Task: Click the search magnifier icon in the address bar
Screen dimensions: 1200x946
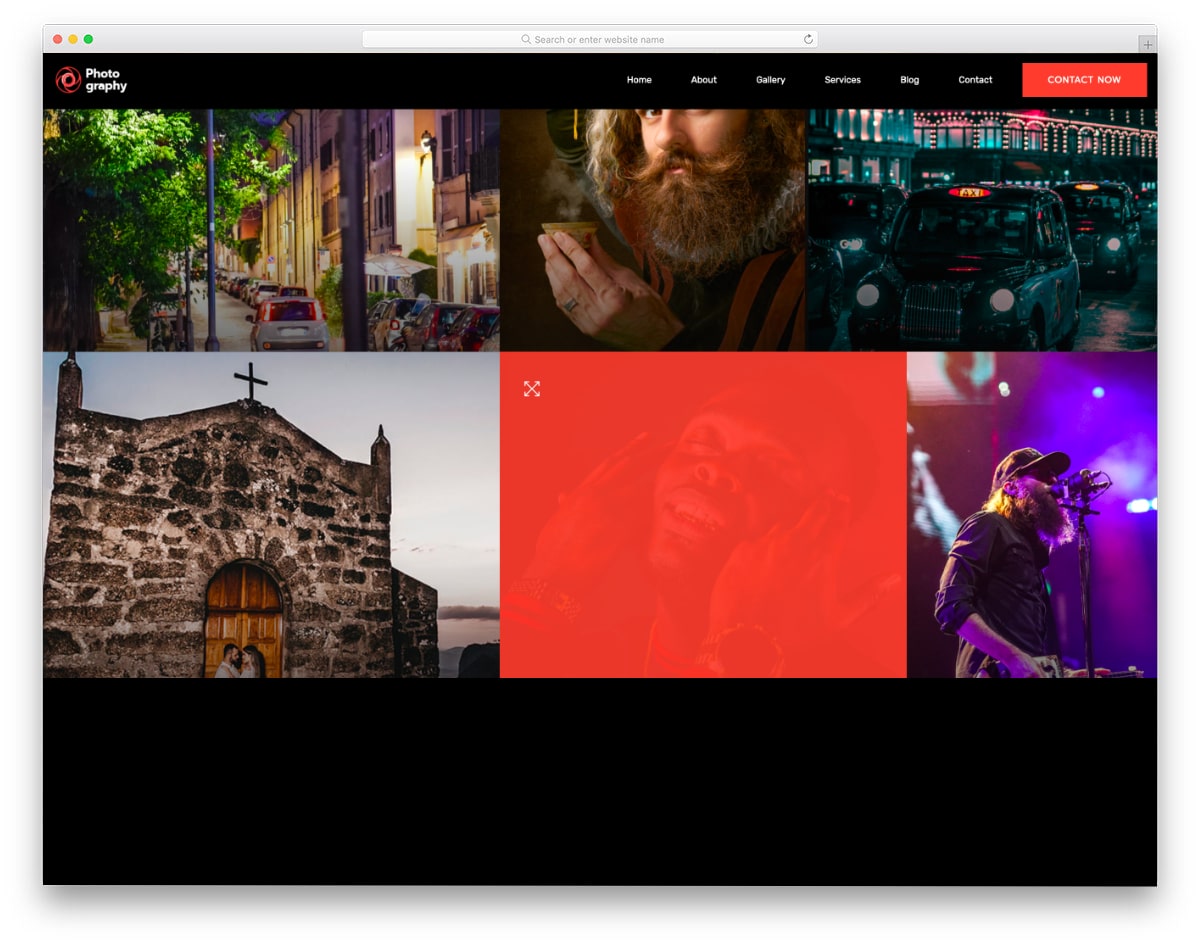Action: pos(525,39)
